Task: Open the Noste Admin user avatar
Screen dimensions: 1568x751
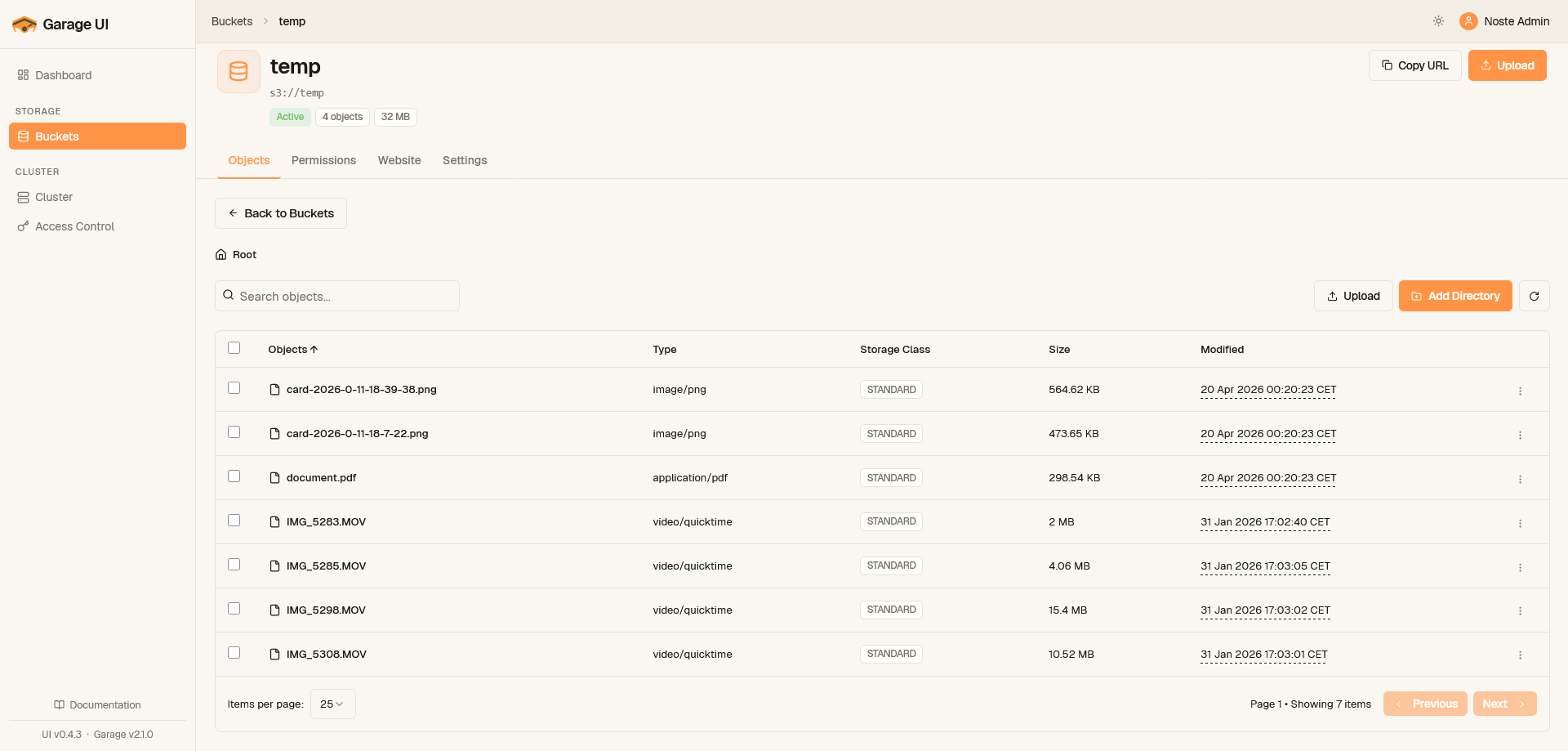Action: click(1468, 21)
